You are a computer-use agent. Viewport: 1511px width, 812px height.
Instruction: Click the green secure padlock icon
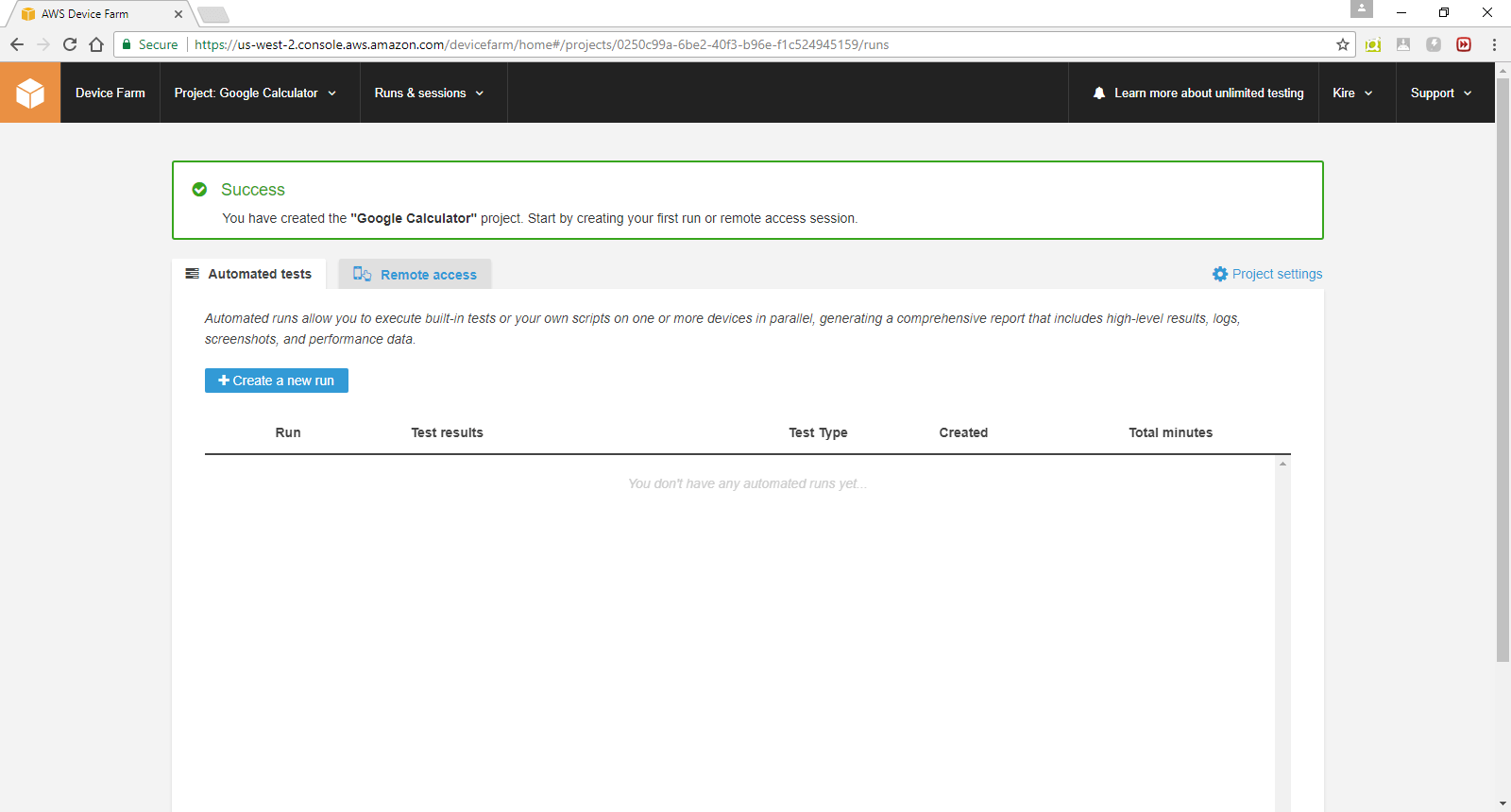(x=127, y=44)
